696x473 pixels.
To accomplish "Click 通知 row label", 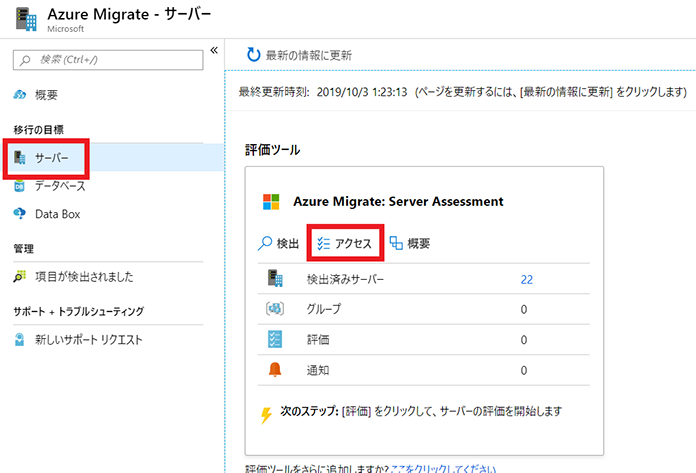I will pos(318,370).
